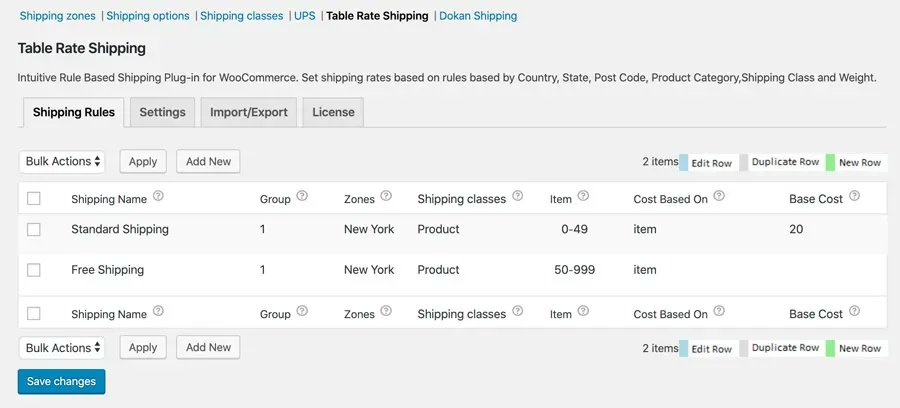Tick the Free Shipping row checkbox
The image size is (900, 408).
pos(34,270)
